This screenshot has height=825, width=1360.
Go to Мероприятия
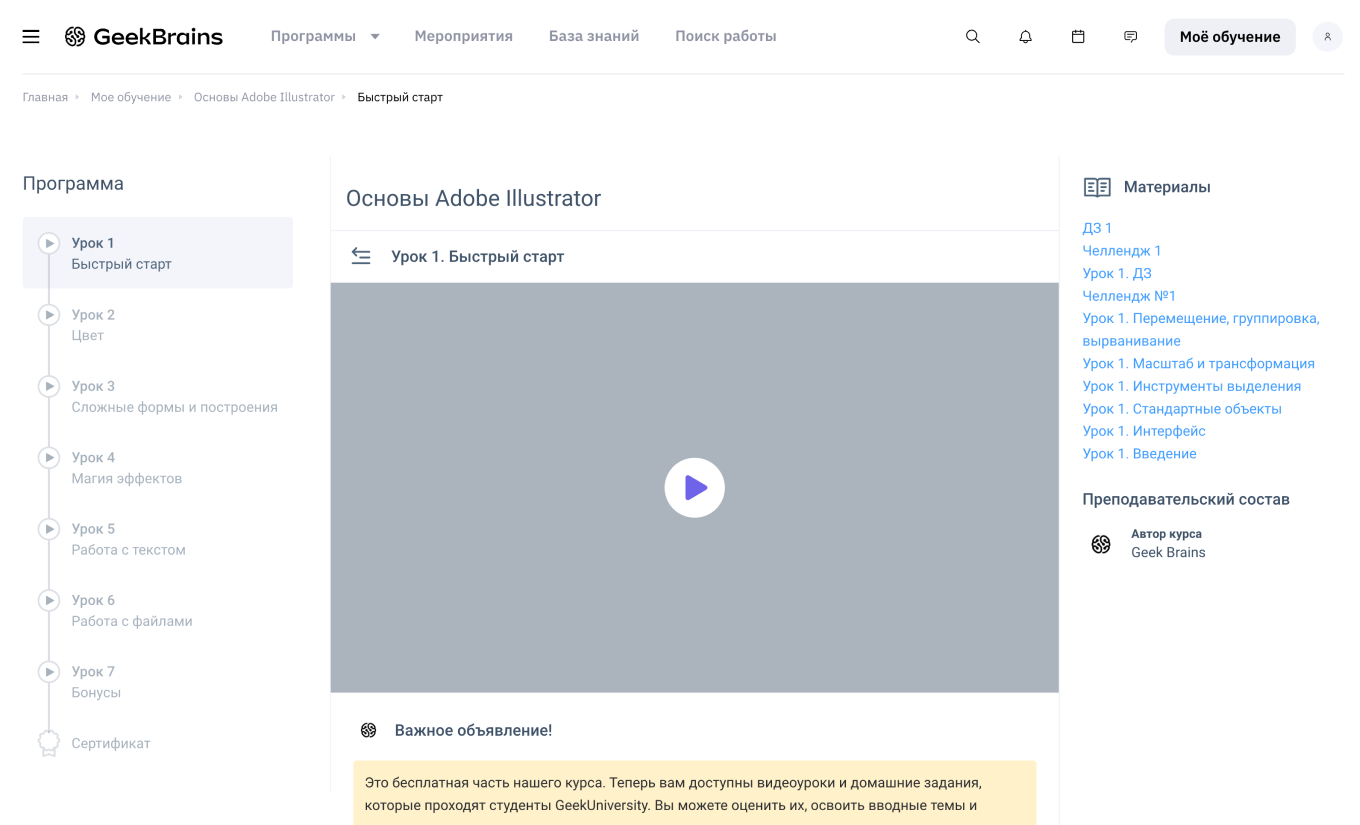464,37
